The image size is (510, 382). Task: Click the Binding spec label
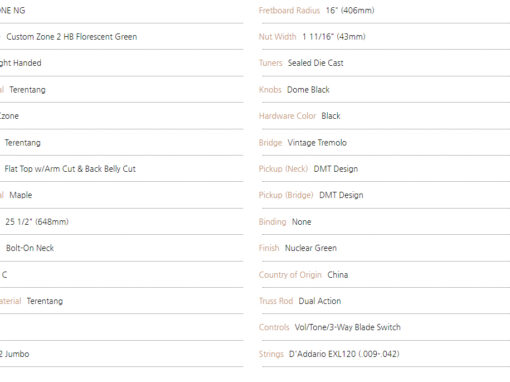pos(272,222)
